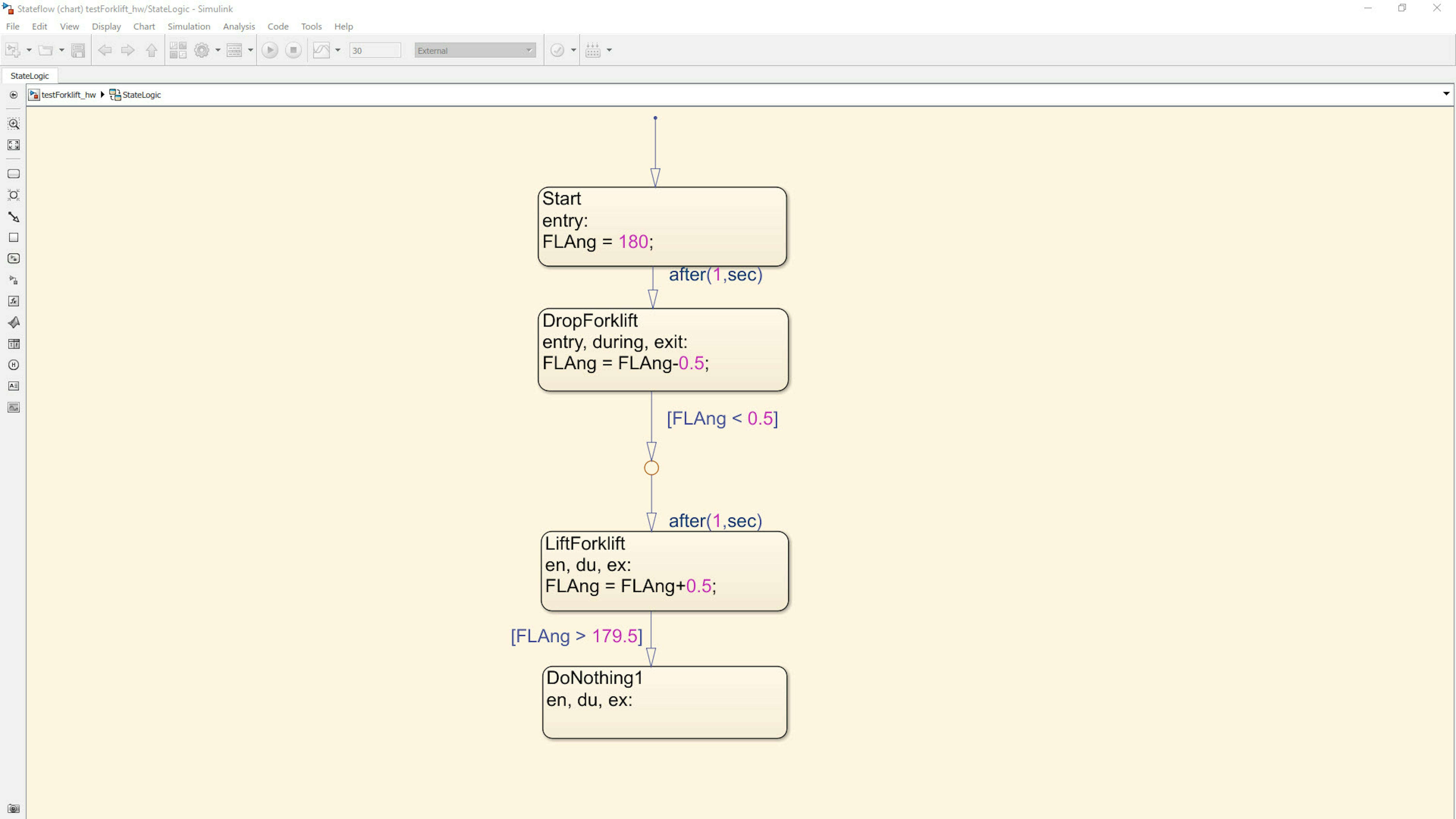Screen dimensions: 1456x819
Task: Click testForklift_hw in the breadcrumb
Action: click(68, 95)
